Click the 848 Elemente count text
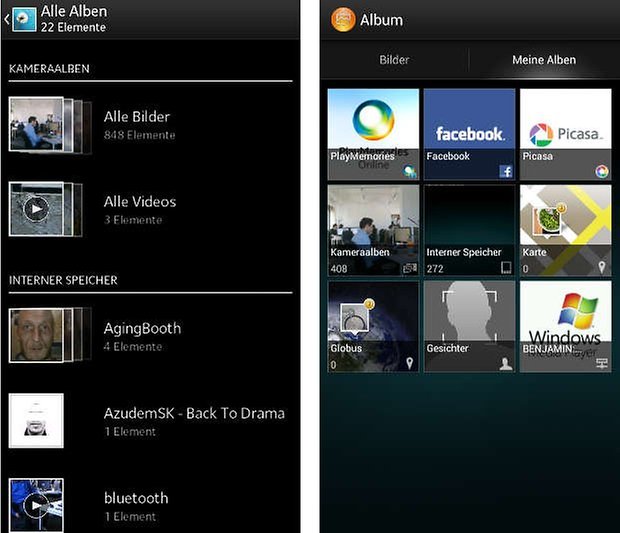 coord(140,135)
